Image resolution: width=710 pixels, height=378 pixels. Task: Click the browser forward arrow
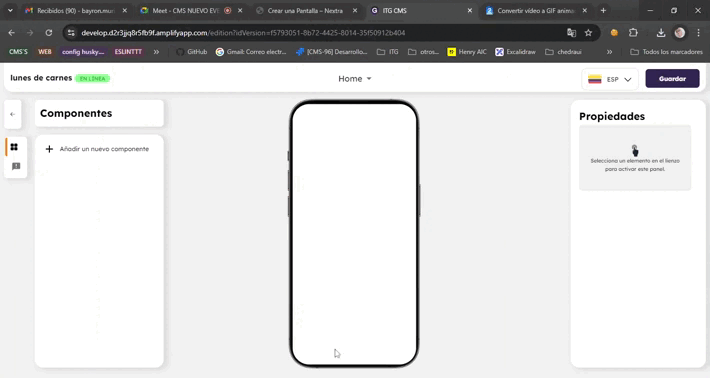[x=30, y=33]
